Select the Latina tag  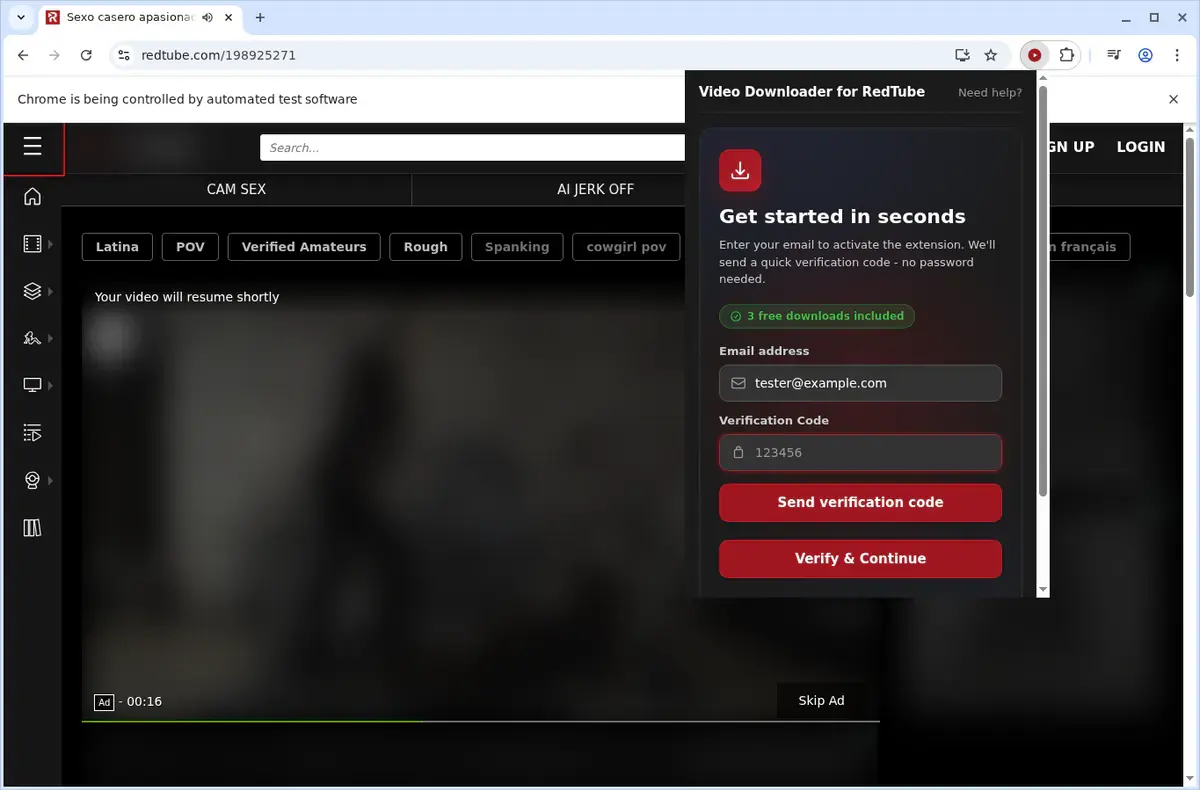tap(117, 247)
